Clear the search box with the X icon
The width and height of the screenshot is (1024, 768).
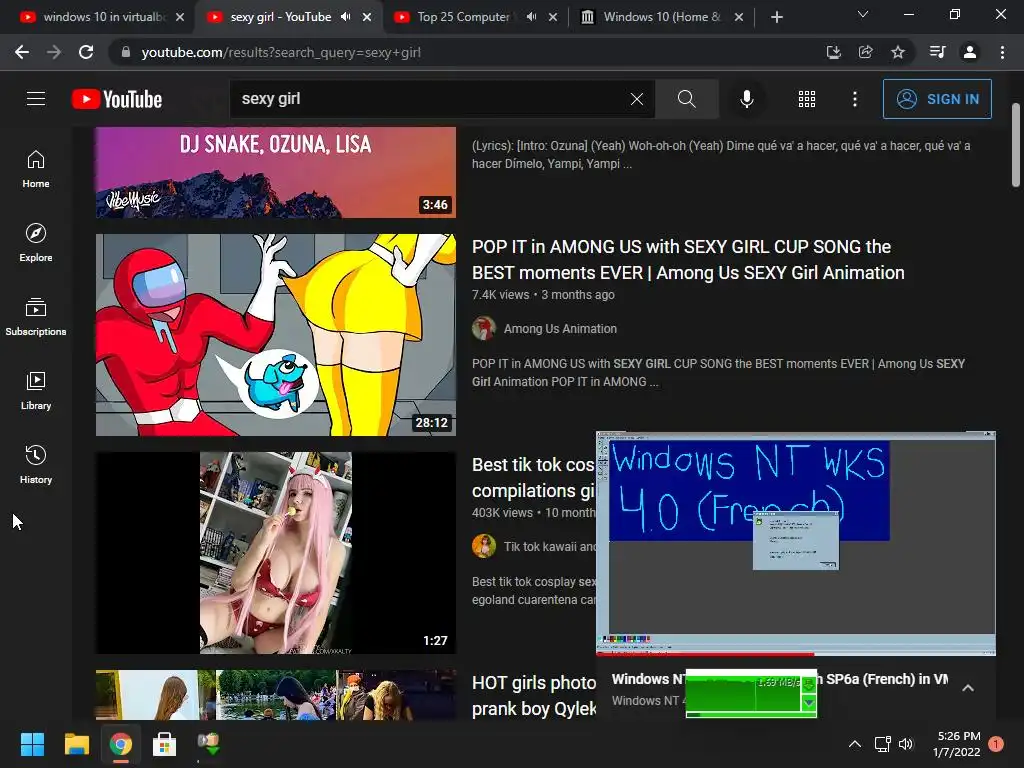click(x=637, y=99)
